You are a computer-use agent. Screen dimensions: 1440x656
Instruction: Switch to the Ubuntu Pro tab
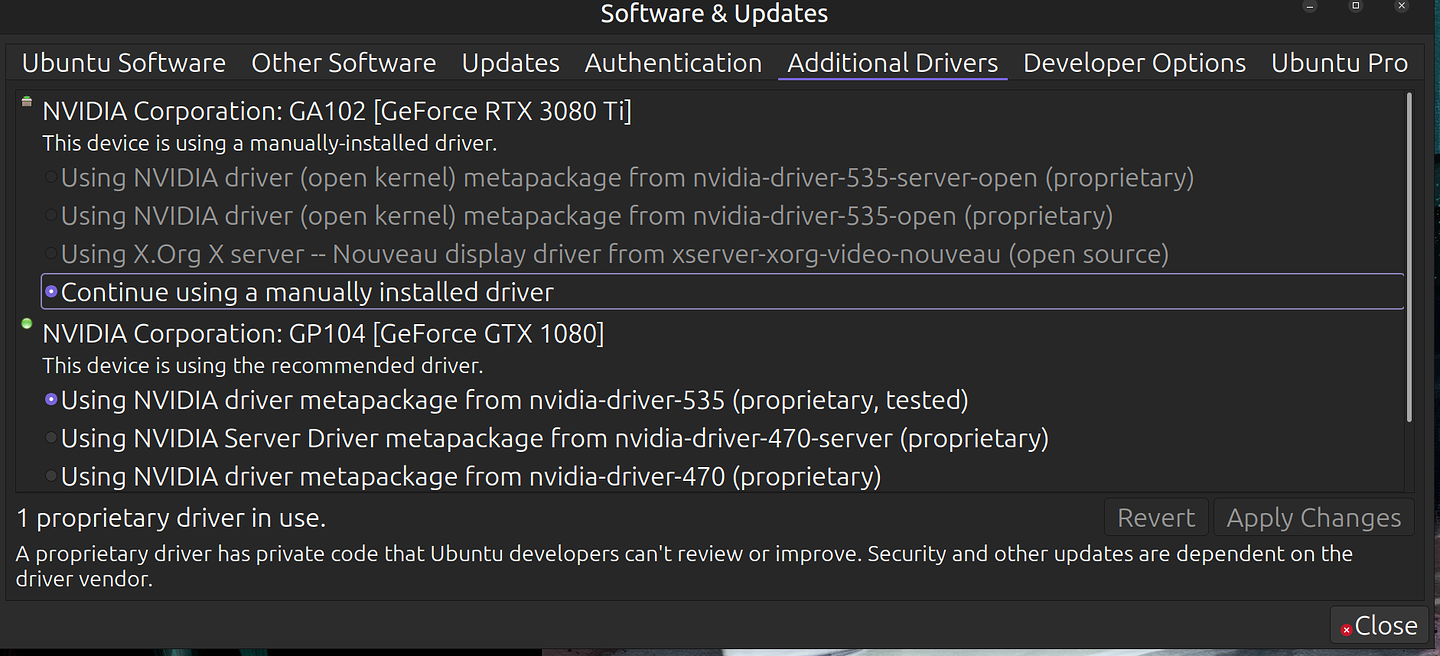(x=1340, y=62)
